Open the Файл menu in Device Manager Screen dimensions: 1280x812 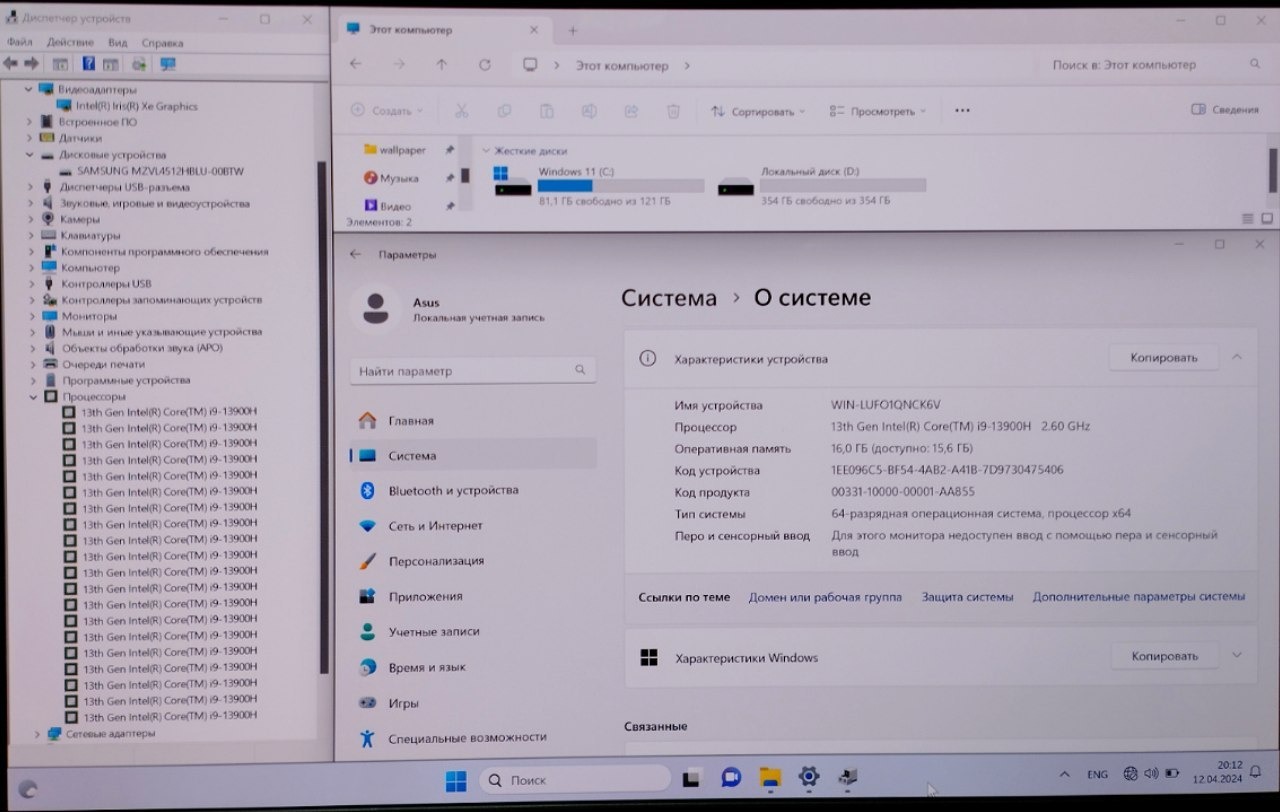coord(19,42)
